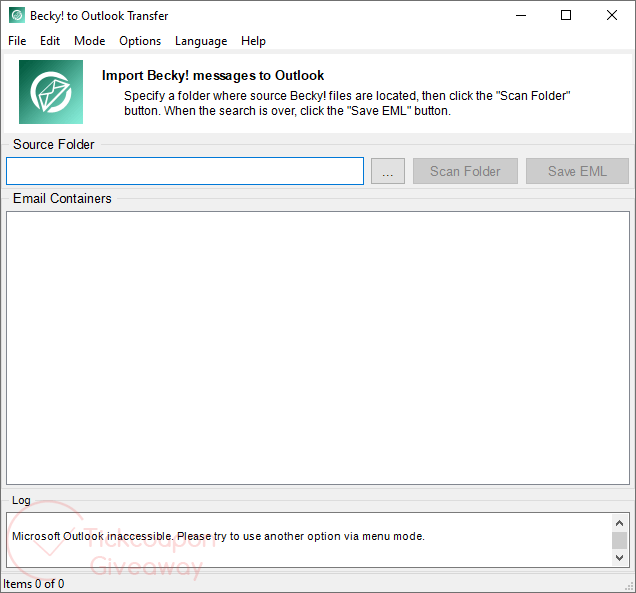
Task: Open the Edit menu
Action: 50,41
